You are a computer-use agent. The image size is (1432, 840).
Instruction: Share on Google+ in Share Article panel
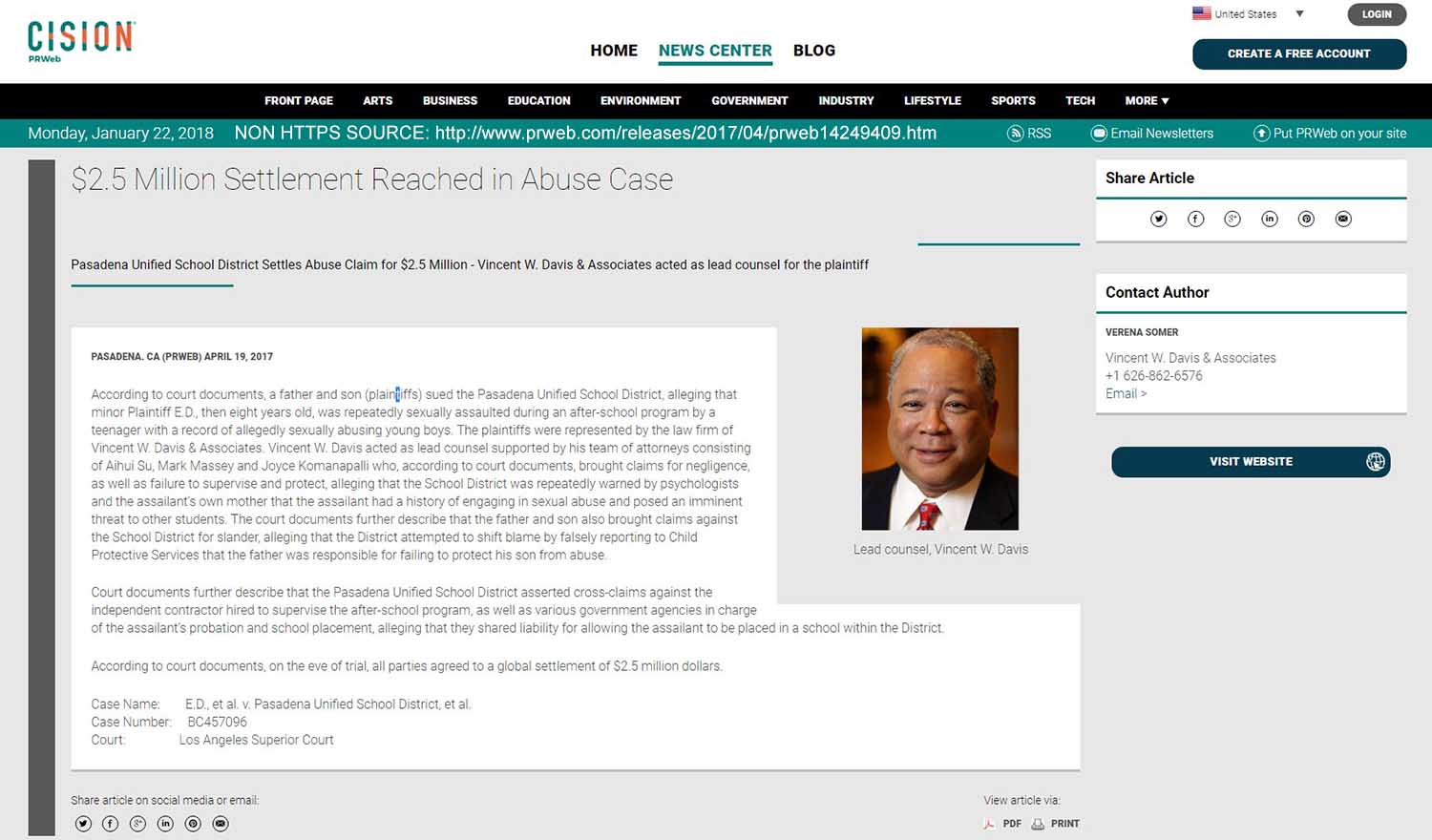click(x=1232, y=219)
